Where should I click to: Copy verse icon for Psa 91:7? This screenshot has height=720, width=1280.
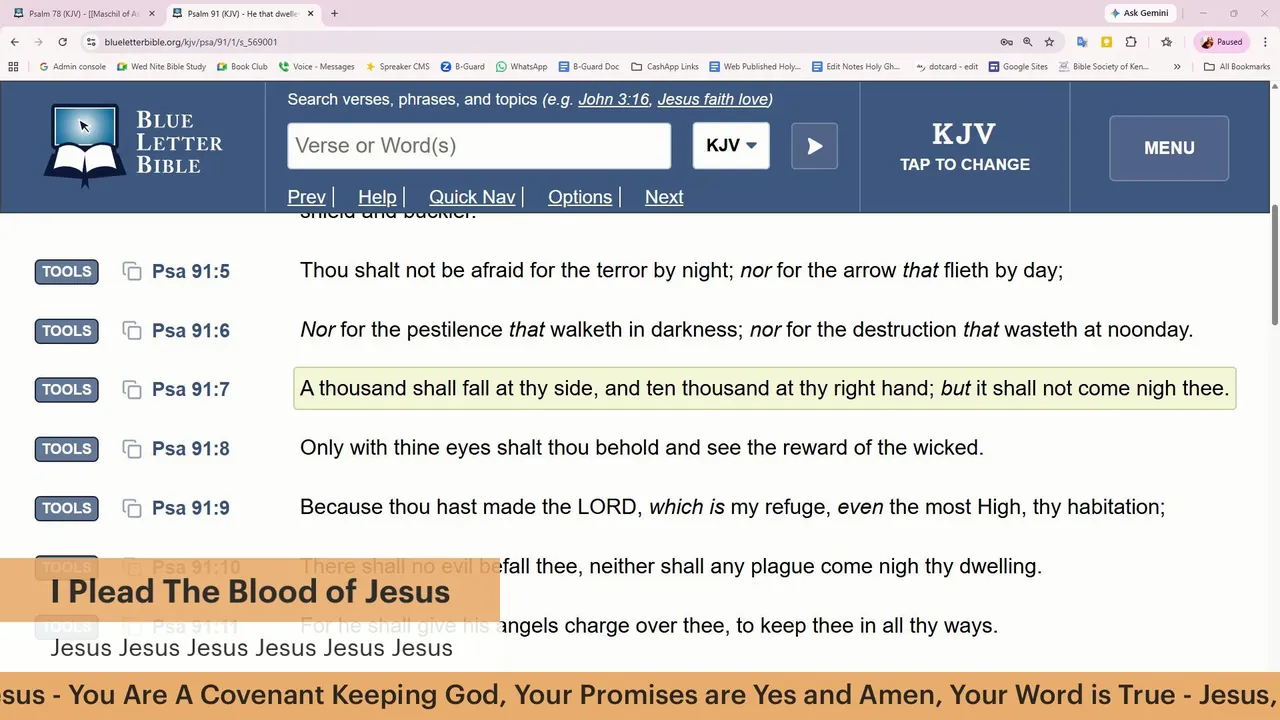(x=131, y=389)
